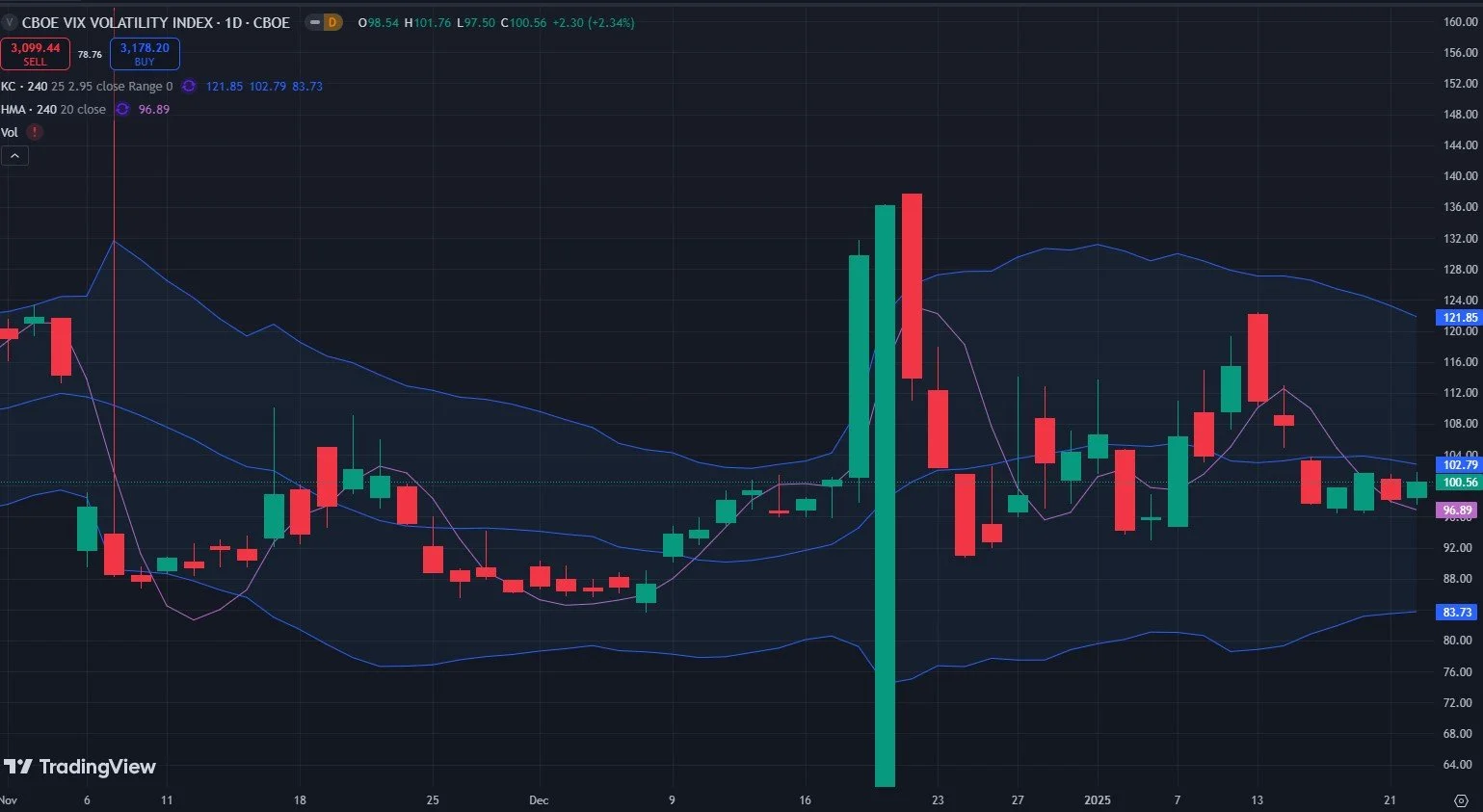Click the close value C100.56 in header

click(523, 22)
